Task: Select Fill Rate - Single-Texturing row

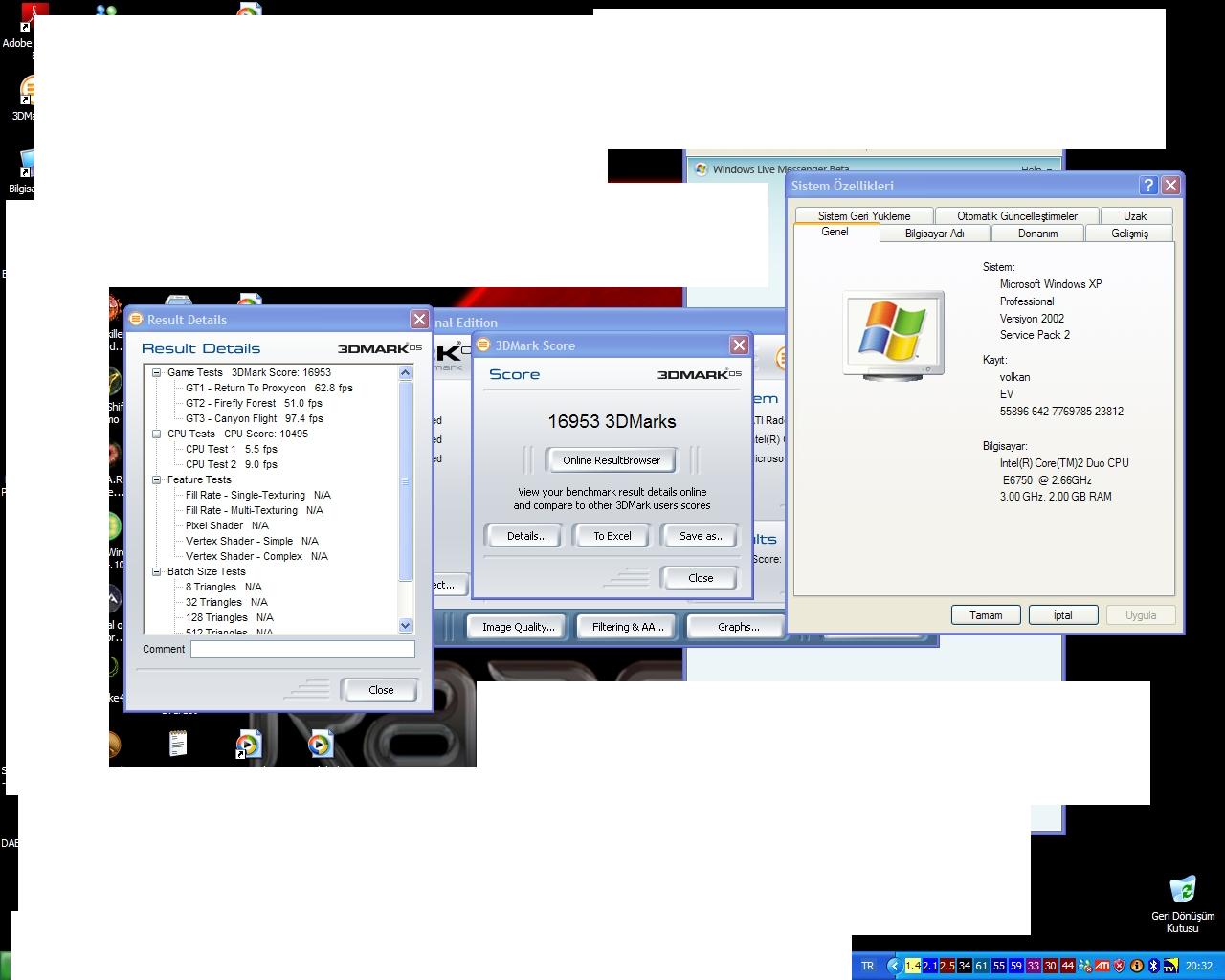Action: tap(258, 496)
